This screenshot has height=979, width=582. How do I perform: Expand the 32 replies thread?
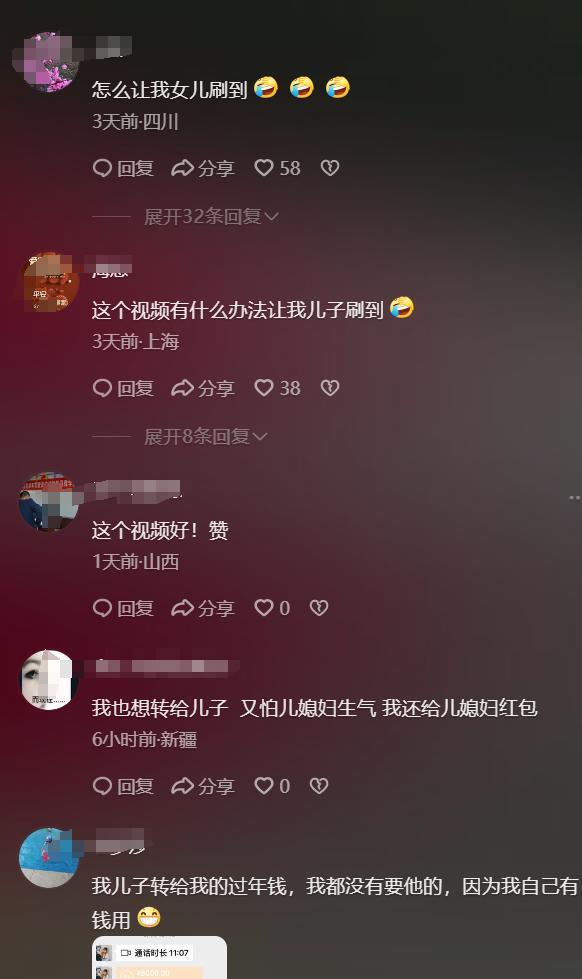[x=211, y=217]
